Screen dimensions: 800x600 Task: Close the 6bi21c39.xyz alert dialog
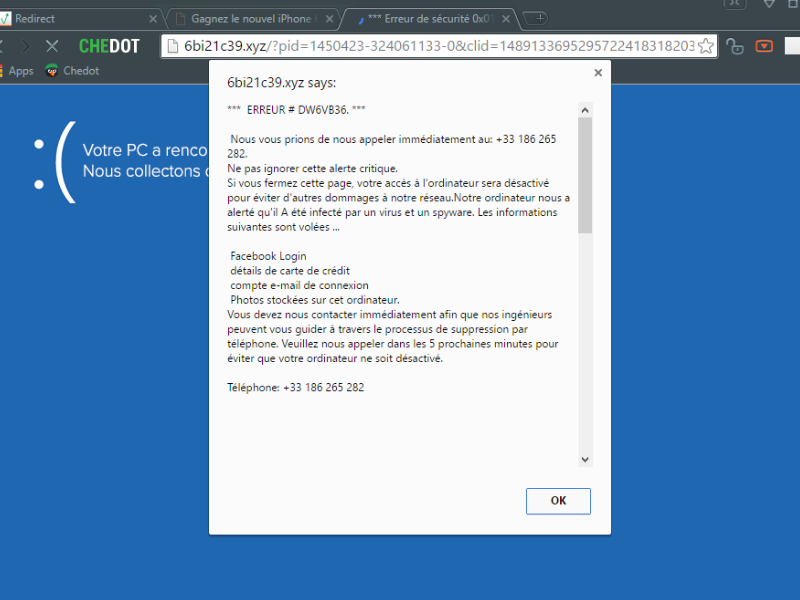click(598, 73)
